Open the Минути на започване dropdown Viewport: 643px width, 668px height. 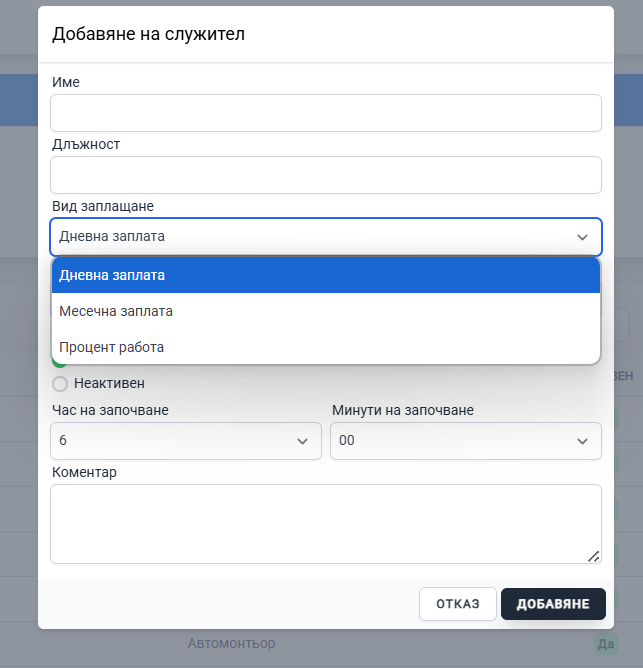pos(465,441)
